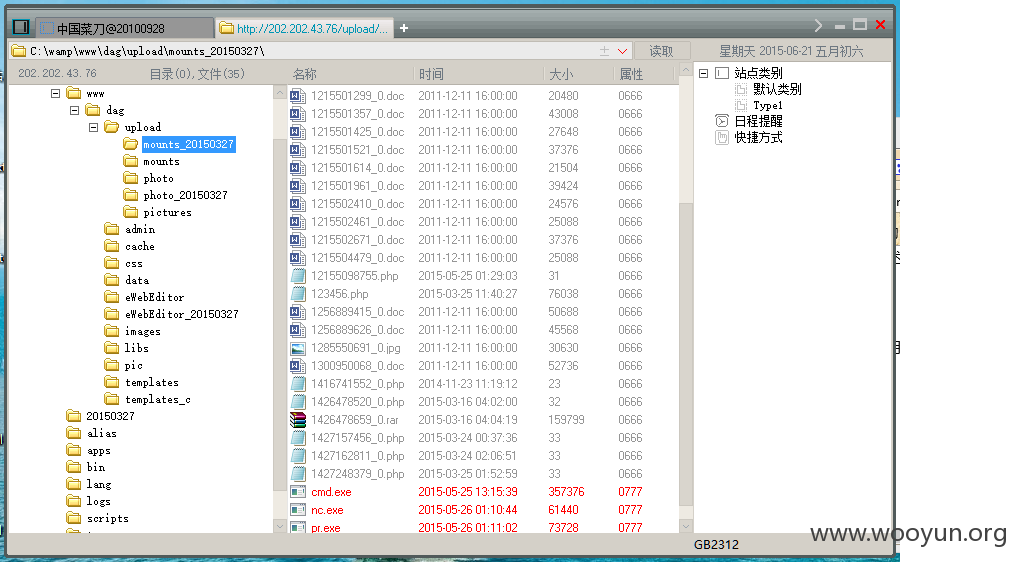Select the nc.exe file icon
Screen dimensions: 1016x562
point(297,510)
